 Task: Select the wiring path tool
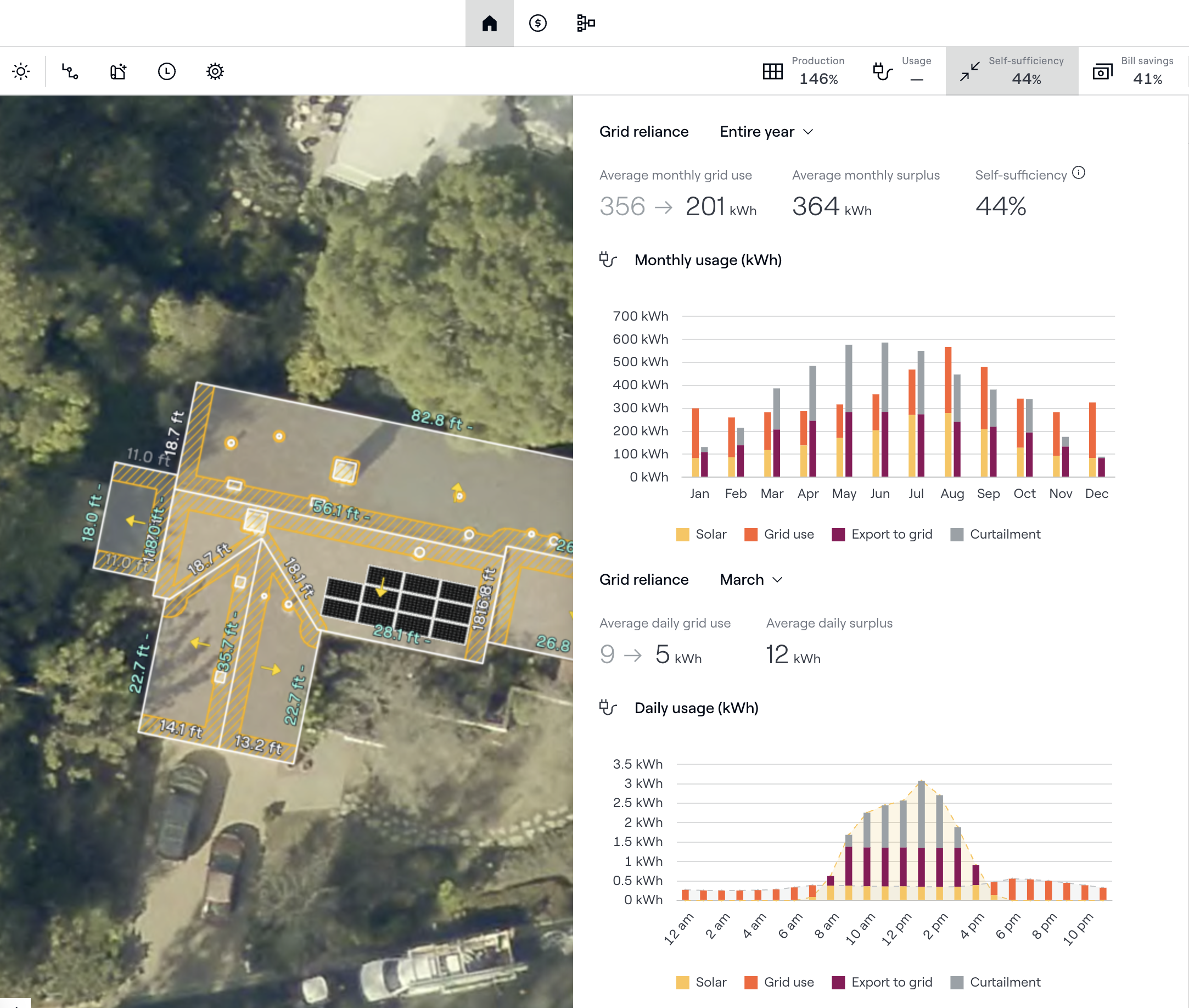[70, 71]
